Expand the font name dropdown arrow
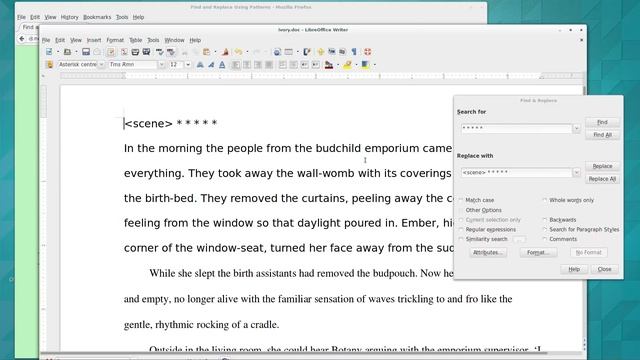Image resolution: width=640 pixels, height=360 pixels. pos(162,64)
